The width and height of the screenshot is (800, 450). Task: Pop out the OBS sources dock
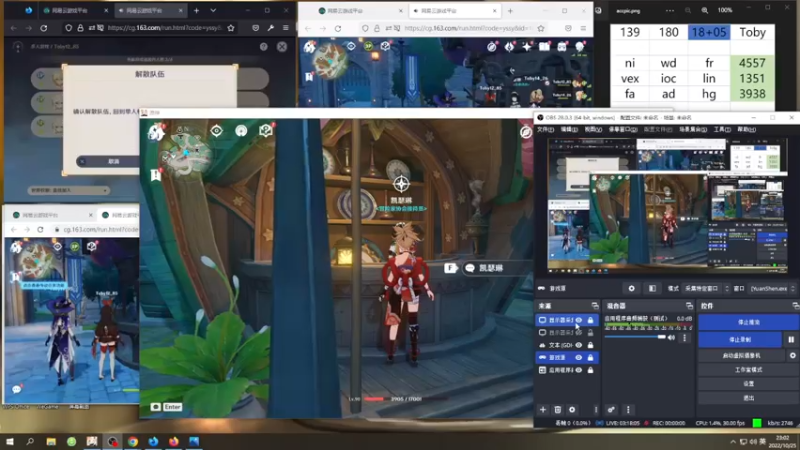point(595,306)
